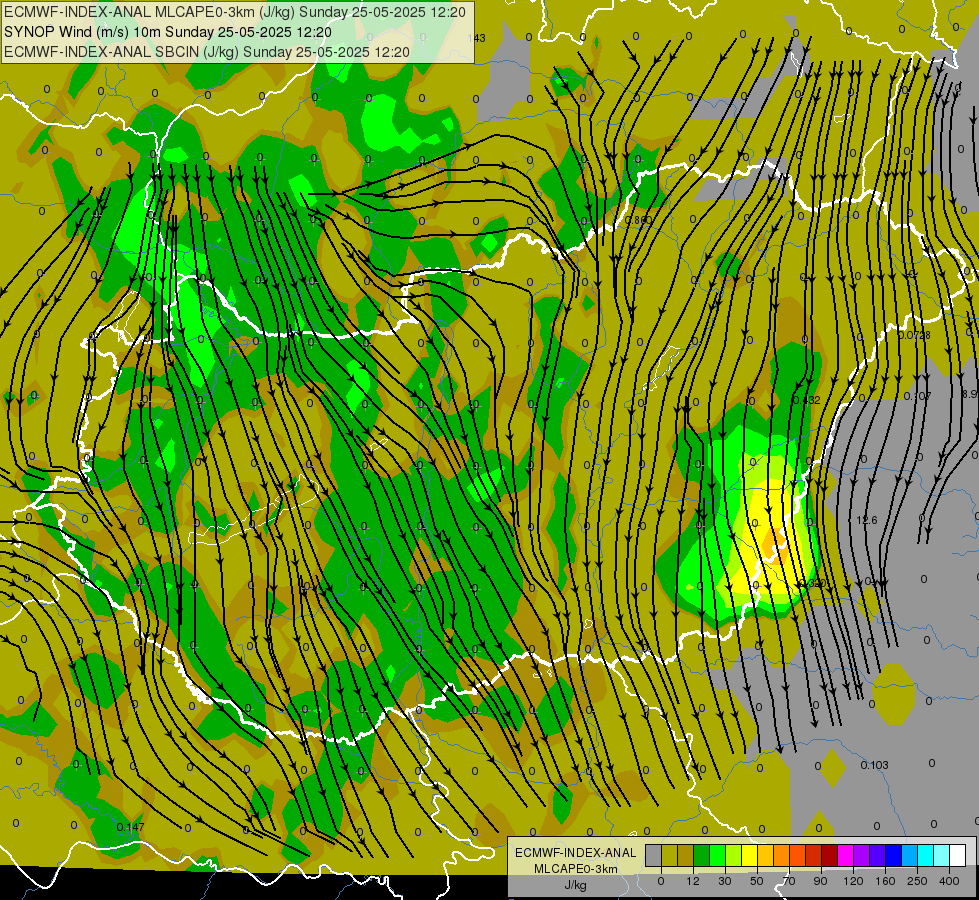Select the gray swatch in the color legend
The width and height of the screenshot is (979, 900).
point(654,855)
